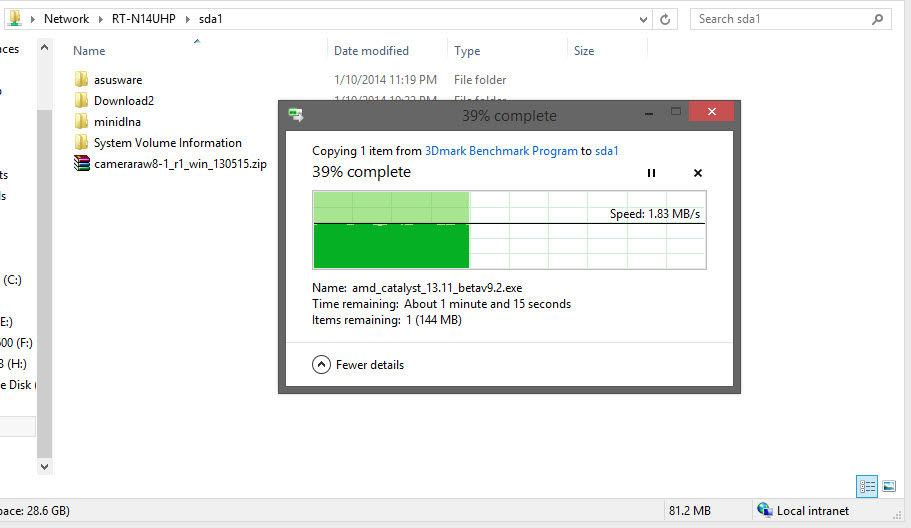Click the network location icon in address bar
Screen dimensions: 911x528
coord(15,19)
